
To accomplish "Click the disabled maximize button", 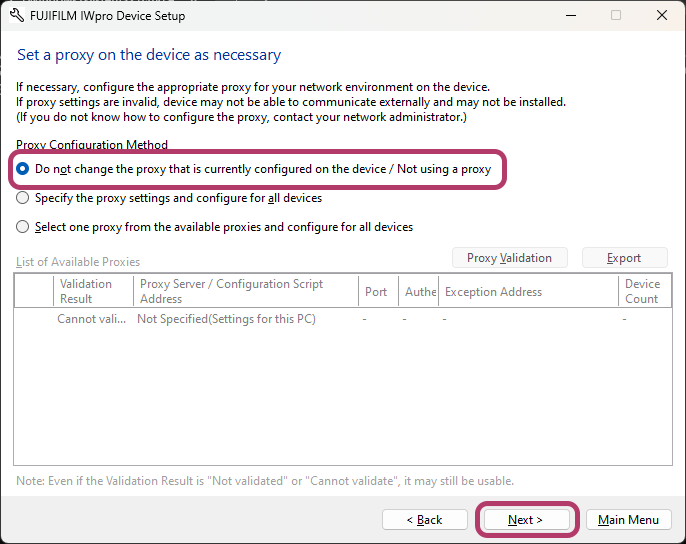I will [x=616, y=15].
